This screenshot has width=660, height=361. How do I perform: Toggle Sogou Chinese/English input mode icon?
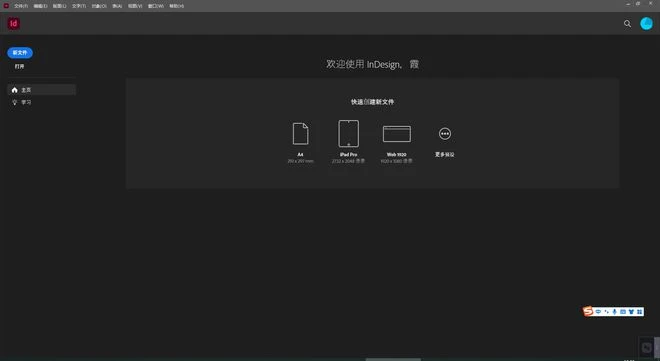(598, 312)
